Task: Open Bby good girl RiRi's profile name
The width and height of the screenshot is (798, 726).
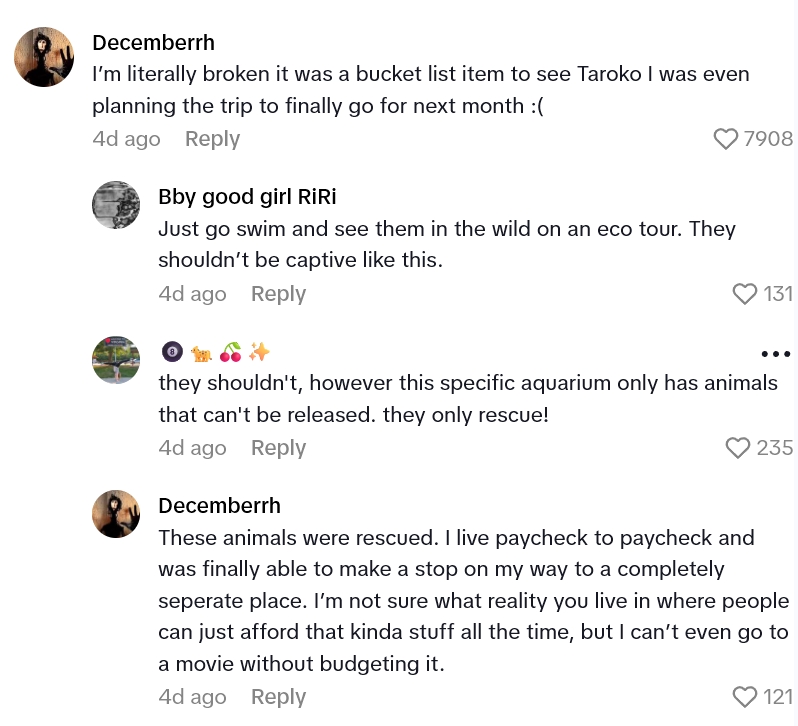Action: 247,197
